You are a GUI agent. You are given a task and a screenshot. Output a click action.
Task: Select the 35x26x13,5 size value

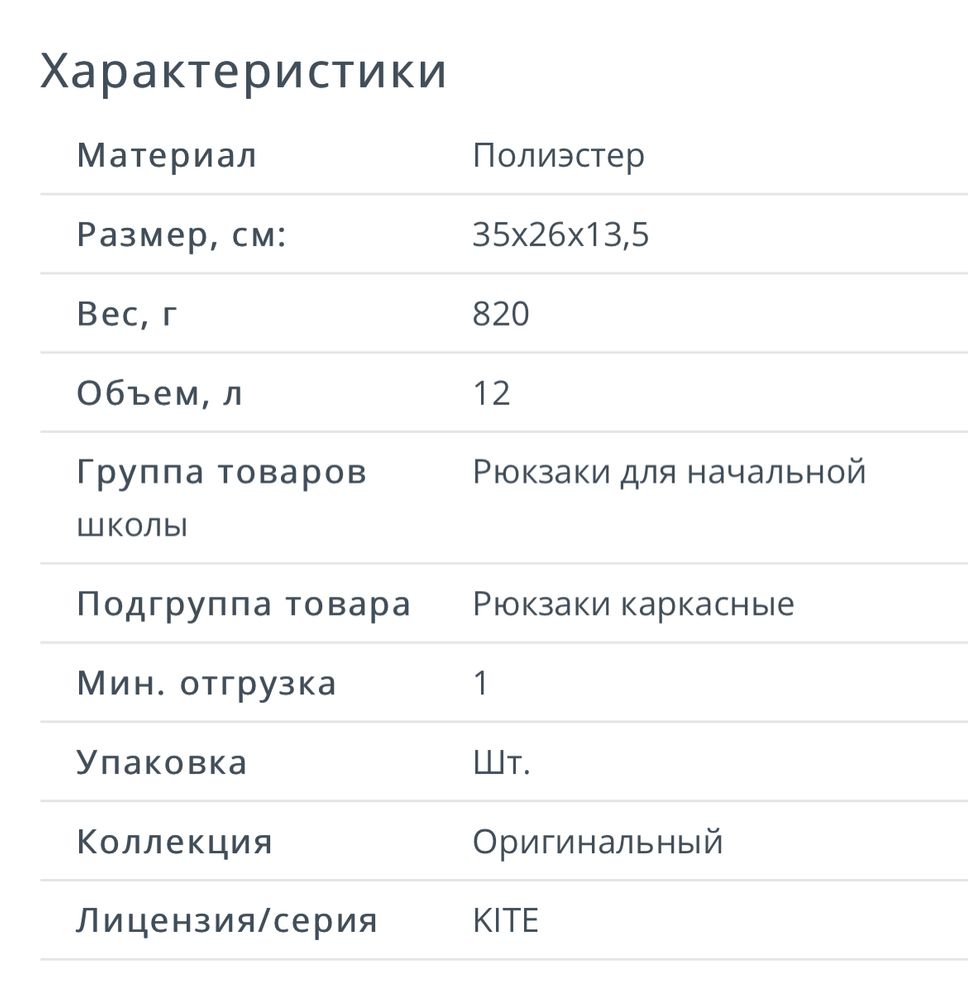click(561, 235)
